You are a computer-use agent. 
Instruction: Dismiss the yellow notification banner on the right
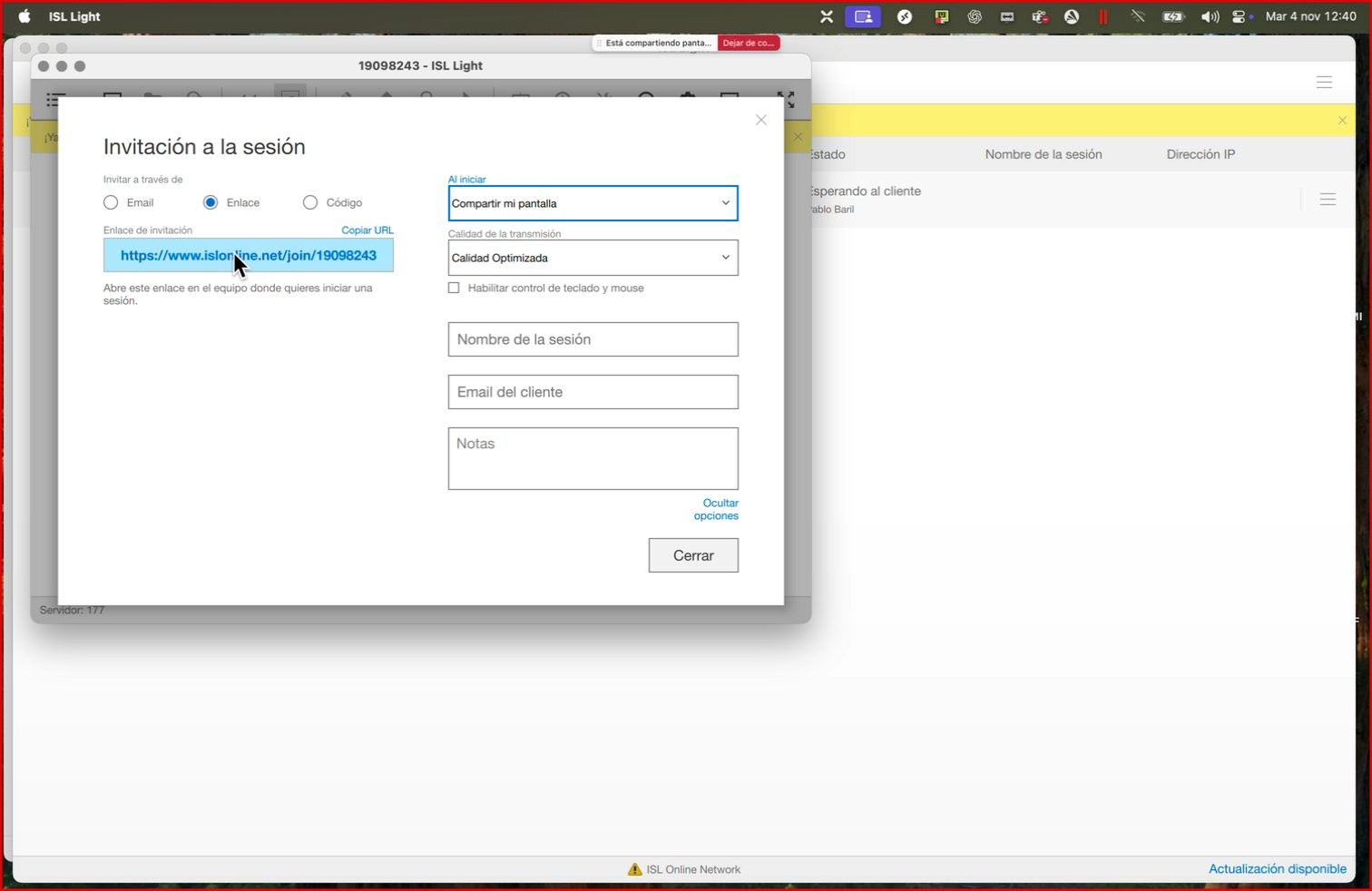[x=1342, y=120]
